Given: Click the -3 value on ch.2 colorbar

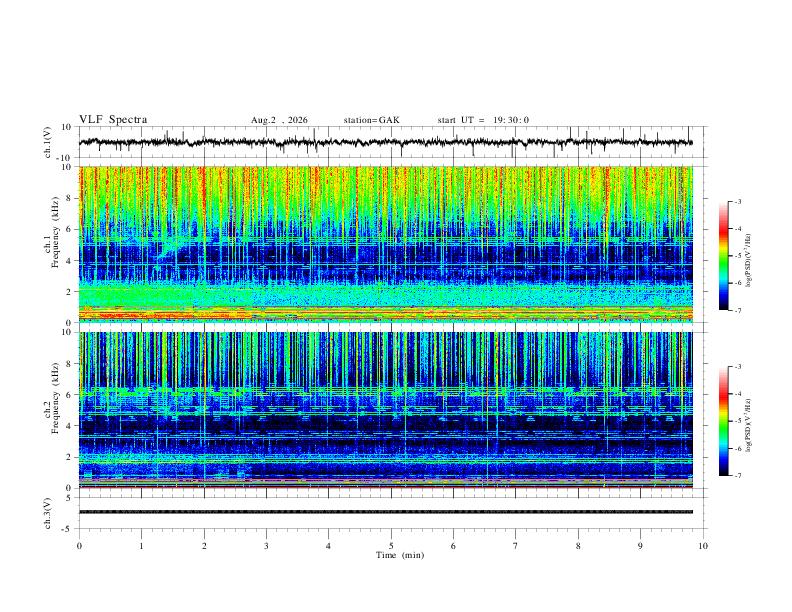Looking at the screenshot, I should coord(737,367).
